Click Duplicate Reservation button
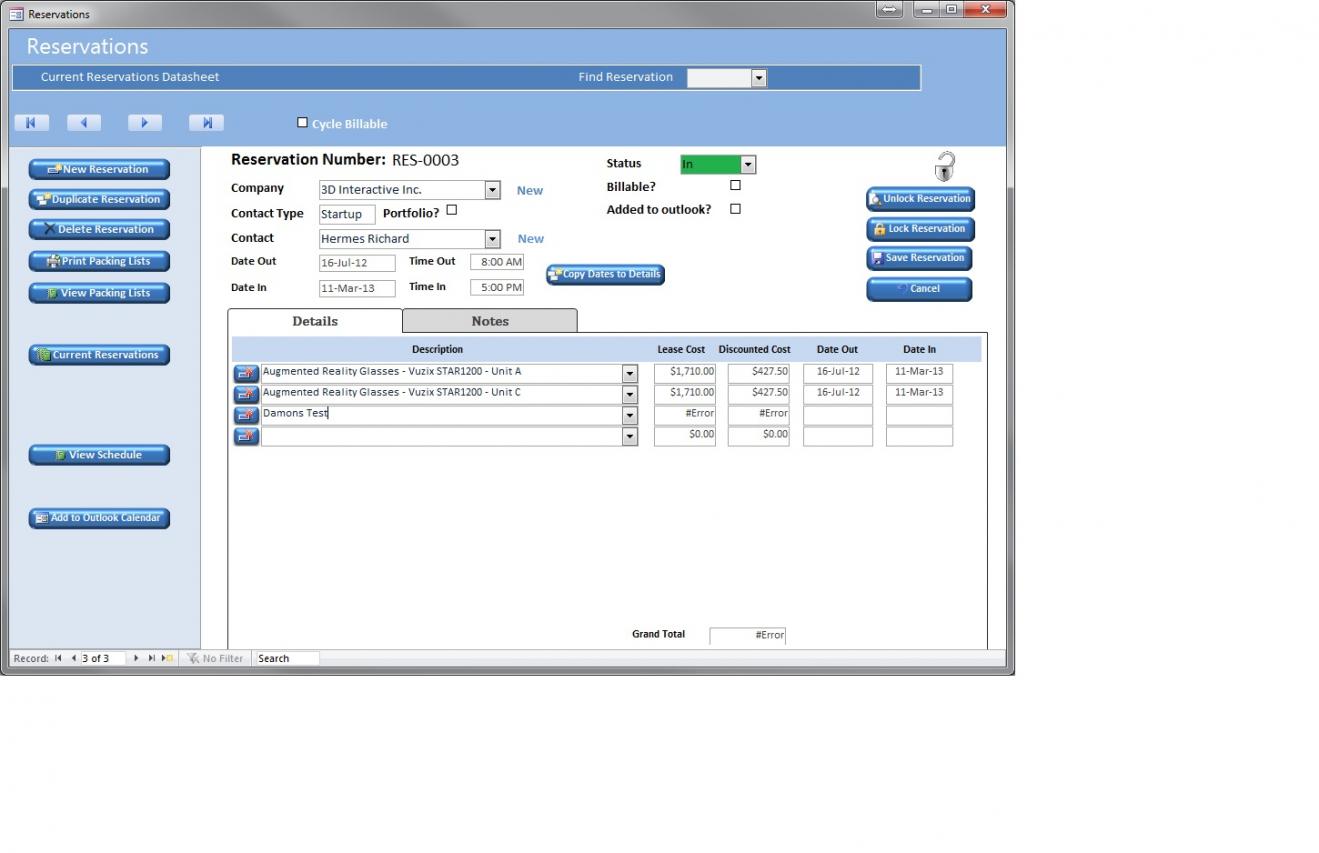Image resolution: width=1319 pixels, height=853 pixels. click(x=99, y=199)
